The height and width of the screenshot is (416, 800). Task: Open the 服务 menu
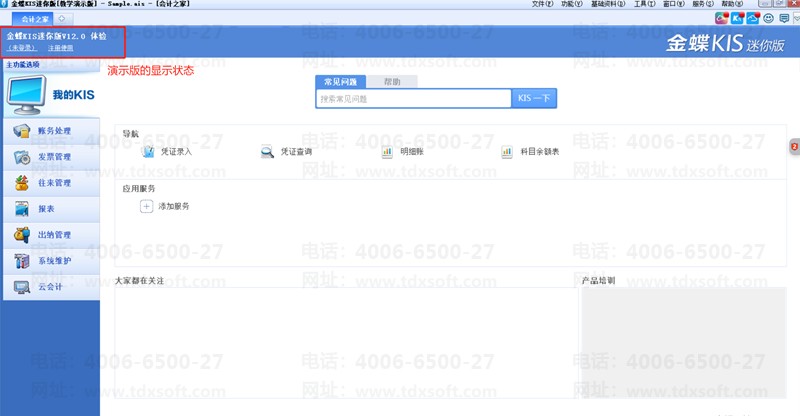coord(703,4)
